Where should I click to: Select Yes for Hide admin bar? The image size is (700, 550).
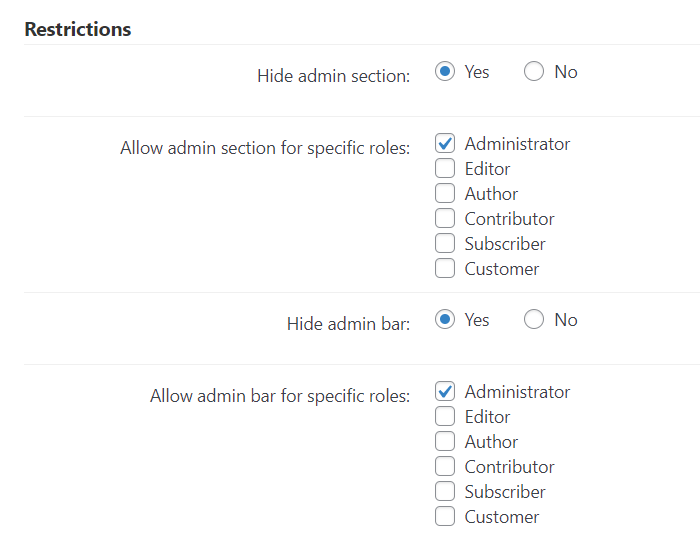445,320
